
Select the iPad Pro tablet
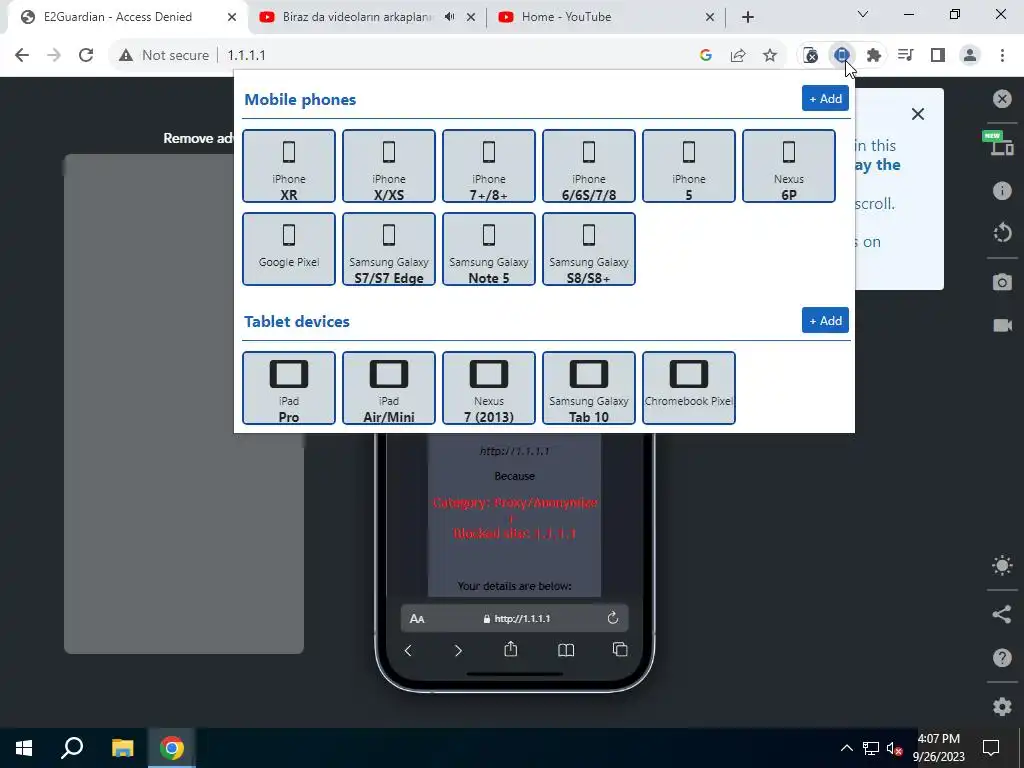coord(289,388)
